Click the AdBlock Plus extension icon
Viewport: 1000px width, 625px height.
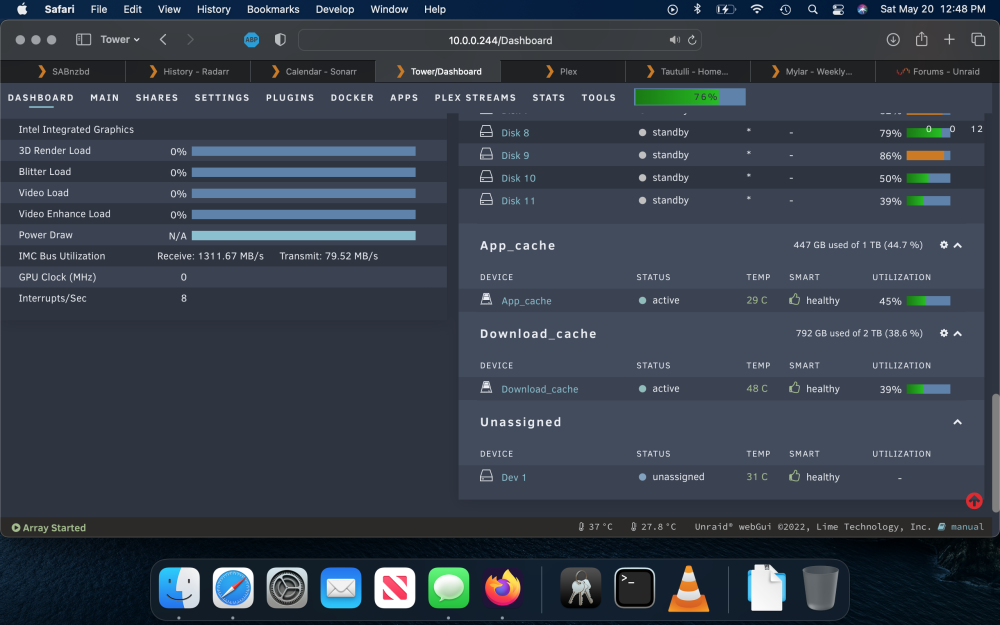click(251, 40)
